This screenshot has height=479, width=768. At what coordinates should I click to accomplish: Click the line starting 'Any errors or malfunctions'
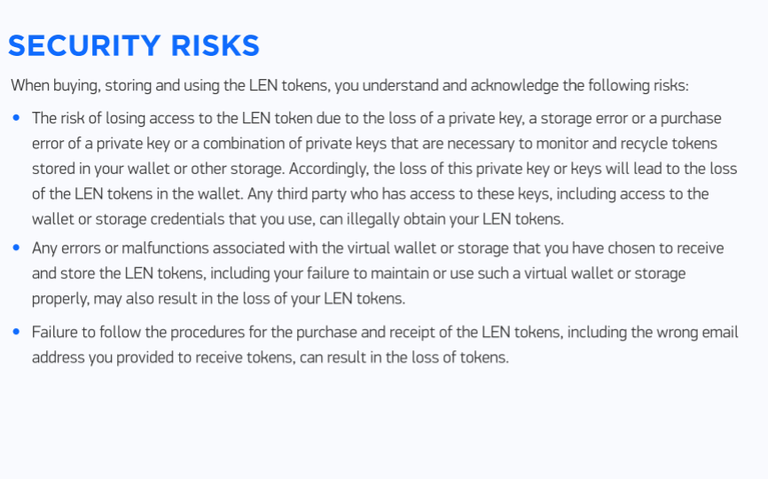click(378, 248)
